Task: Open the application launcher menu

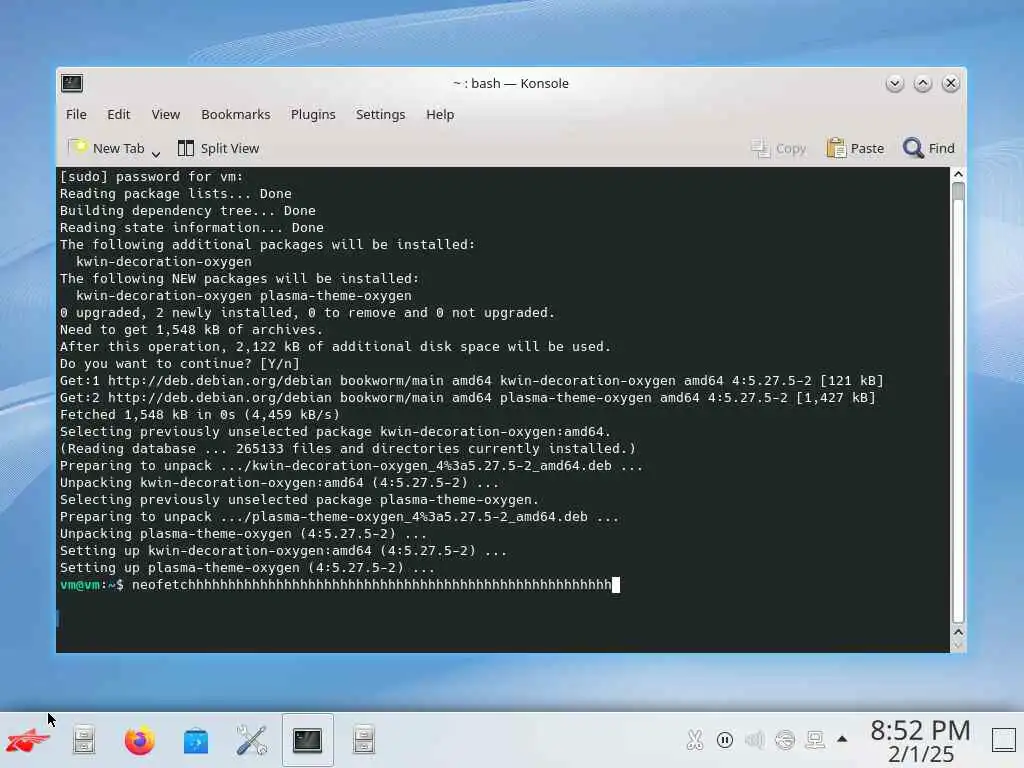Action: pos(27,741)
